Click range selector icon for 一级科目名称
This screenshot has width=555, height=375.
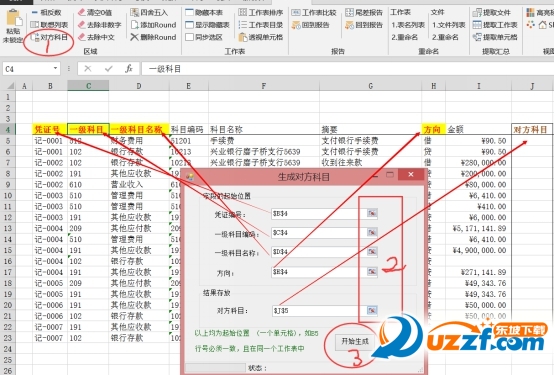(372, 251)
